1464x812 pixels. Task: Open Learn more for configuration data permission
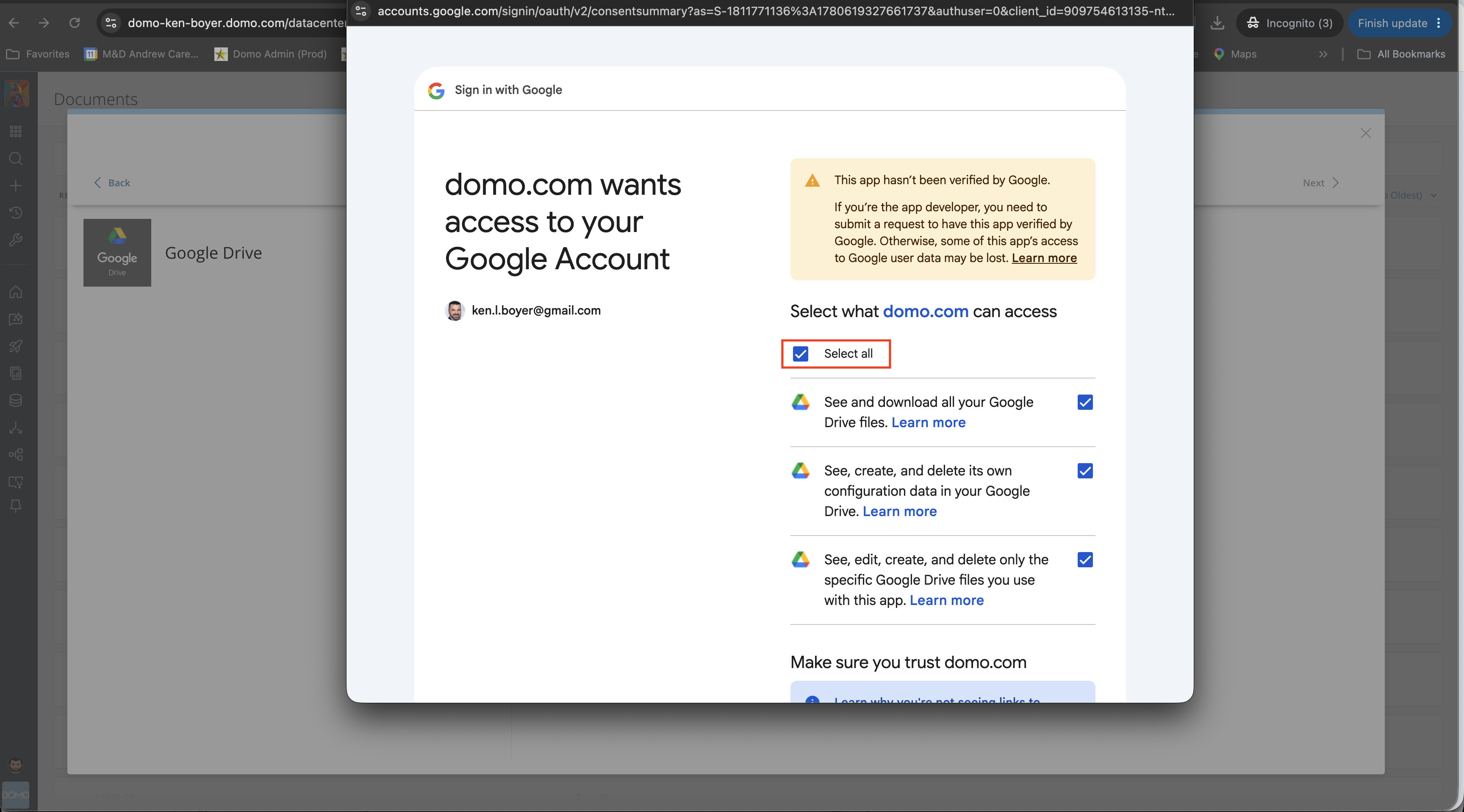click(900, 511)
